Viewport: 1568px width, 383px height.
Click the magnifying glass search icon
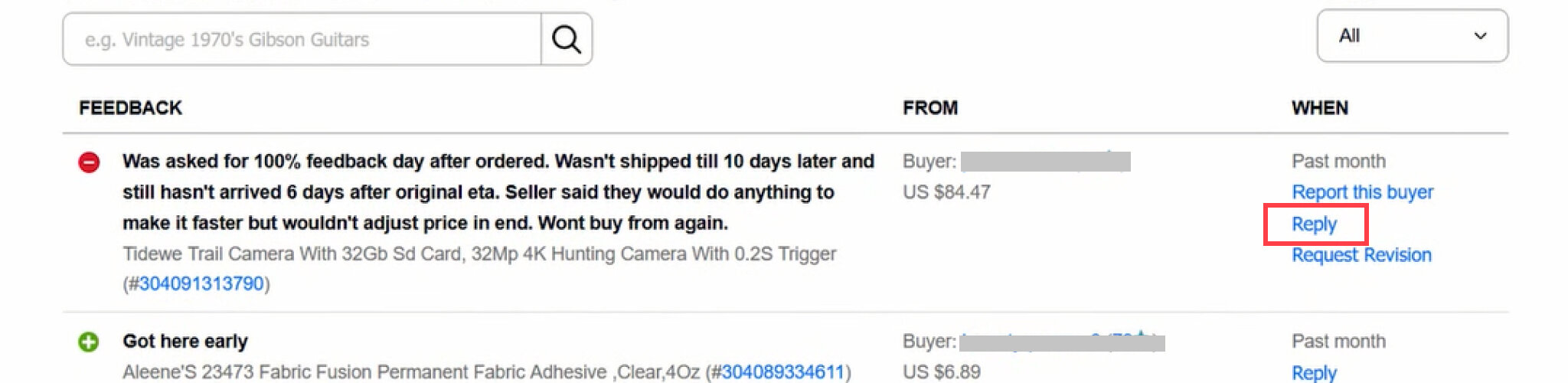click(567, 39)
